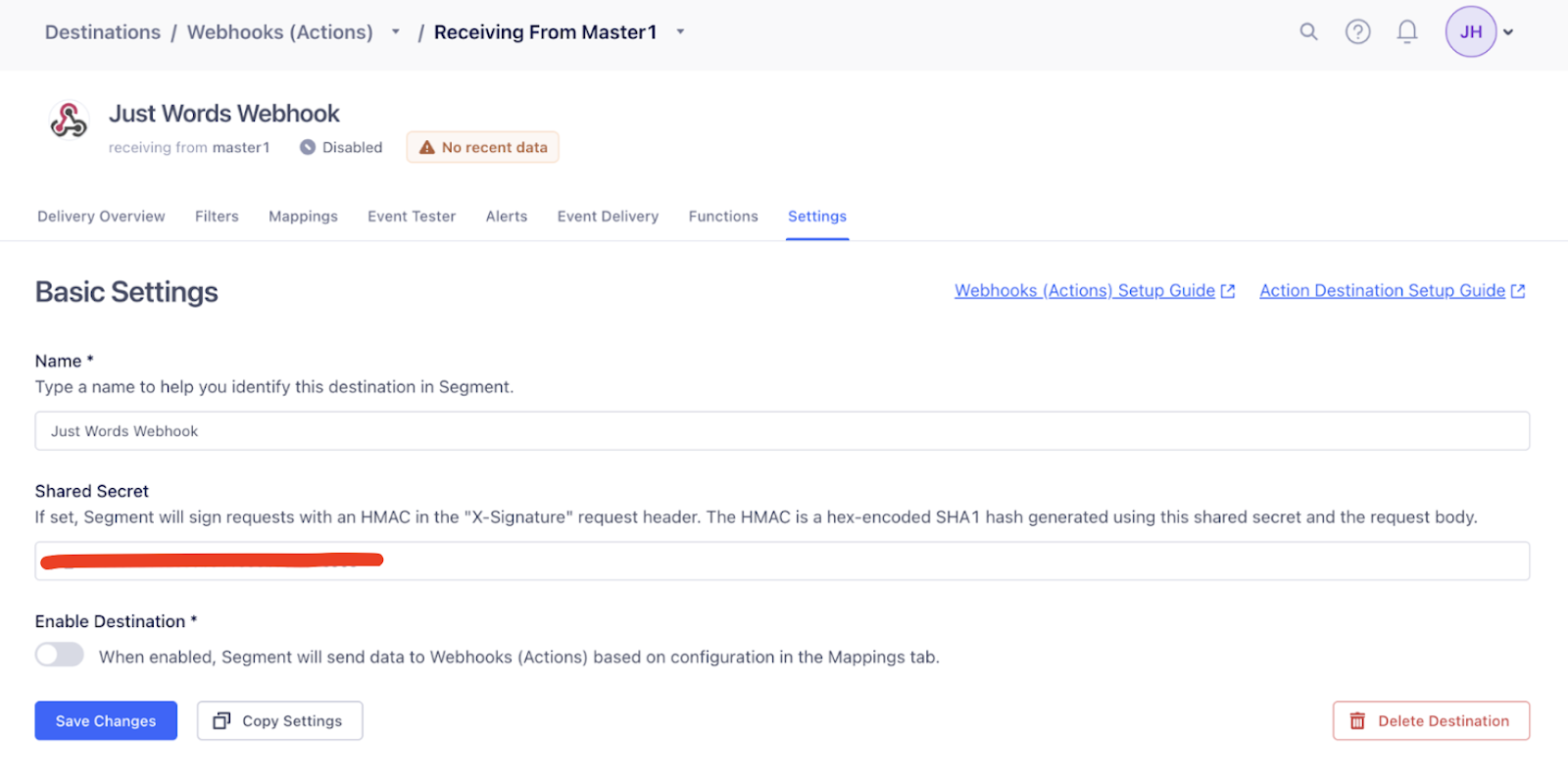The width and height of the screenshot is (1568, 781).
Task: Open the account menu chevron beside avatar
Action: click(1509, 32)
